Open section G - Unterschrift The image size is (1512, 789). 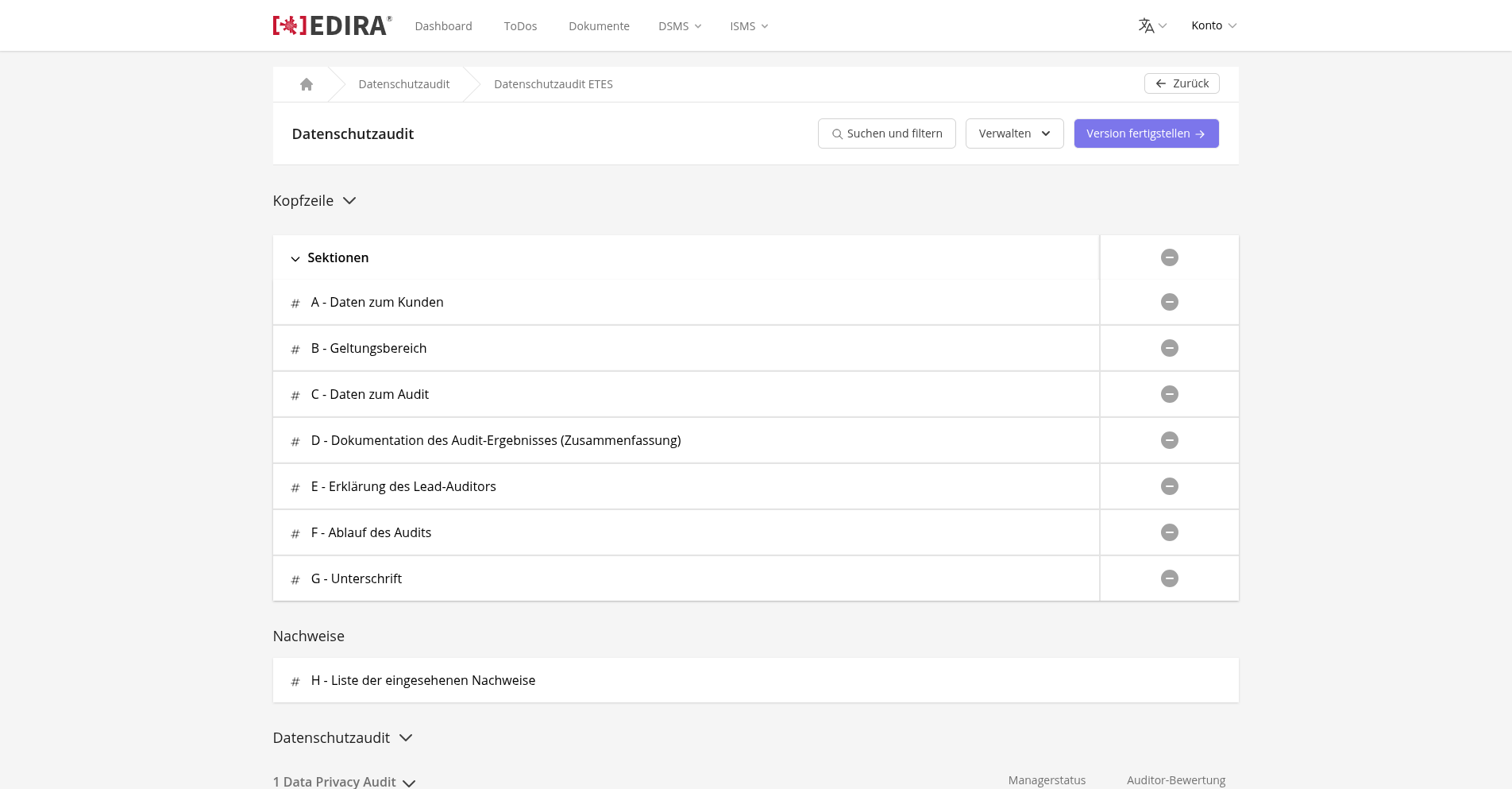[x=357, y=578]
